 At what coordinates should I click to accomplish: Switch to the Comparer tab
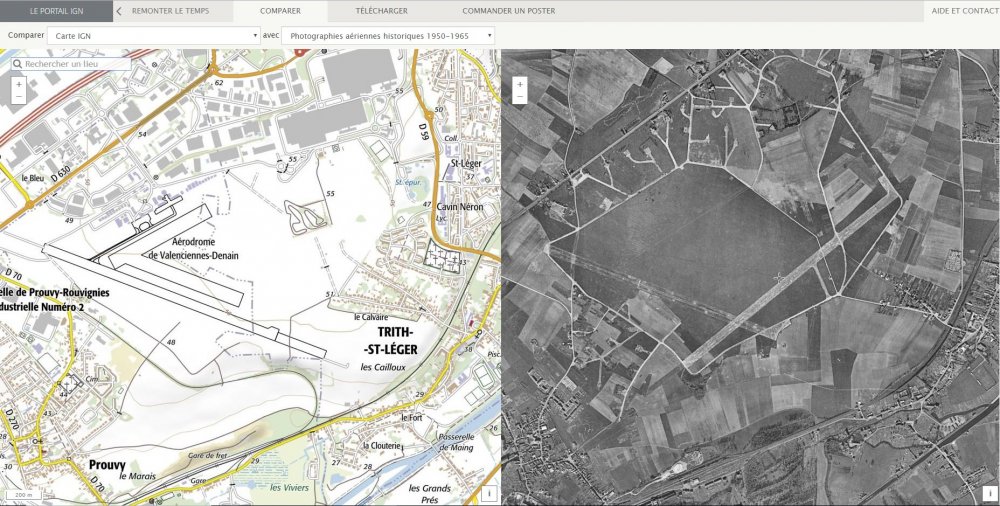[x=280, y=11]
